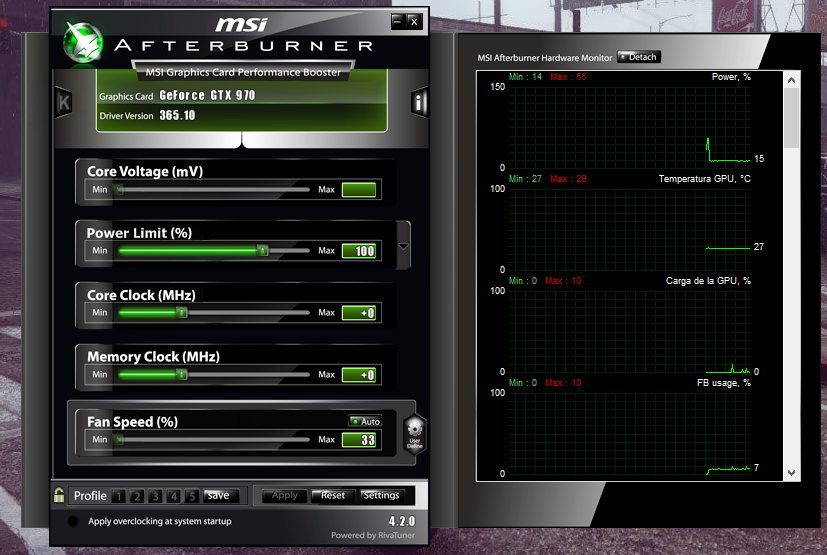Click the MSI Afterburner dragon logo
Screen dimensions: 827x555
pyautogui.click(x=82, y=42)
